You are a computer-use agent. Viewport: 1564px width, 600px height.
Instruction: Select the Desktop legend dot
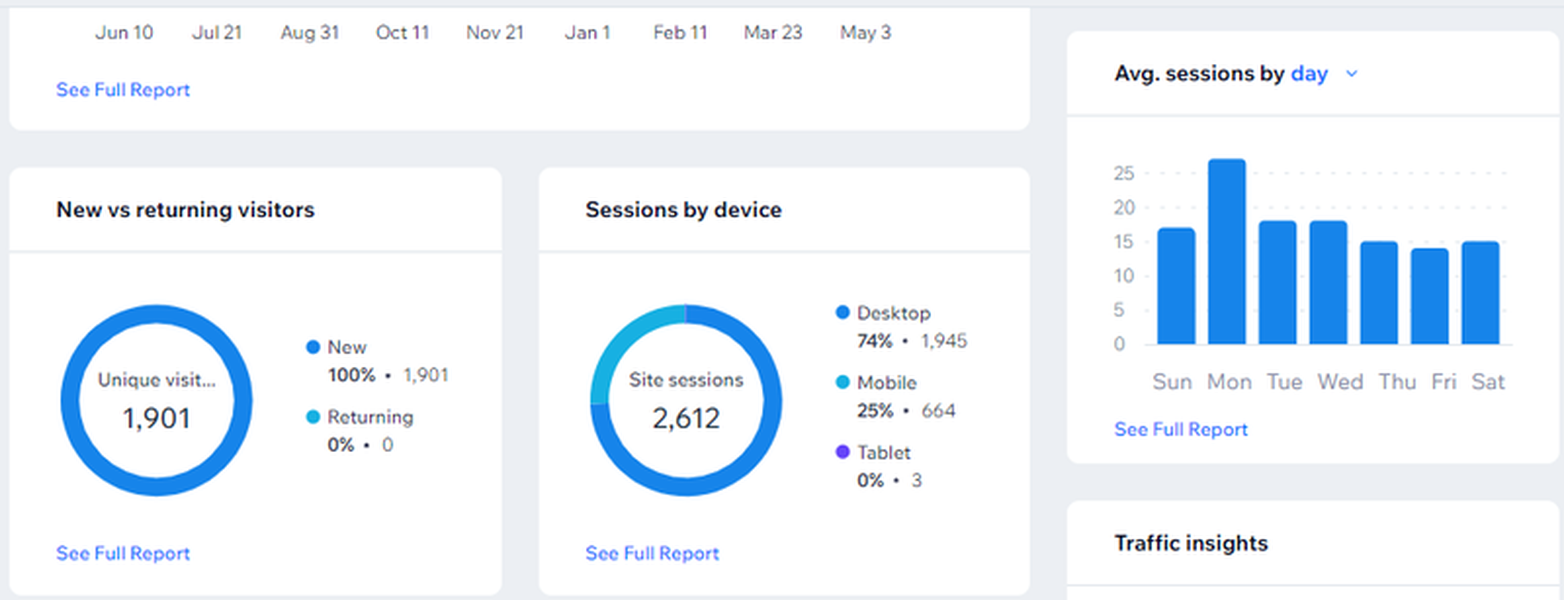842,313
